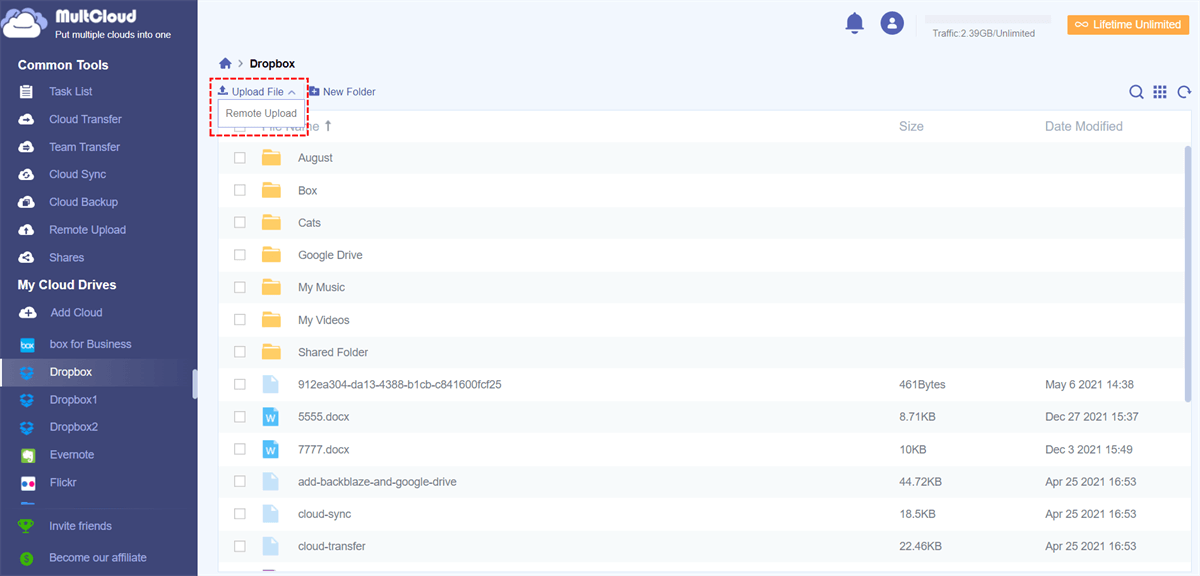Image resolution: width=1200 pixels, height=576 pixels.
Task: Click the Remote Upload sidebar icon
Action: click(27, 230)
